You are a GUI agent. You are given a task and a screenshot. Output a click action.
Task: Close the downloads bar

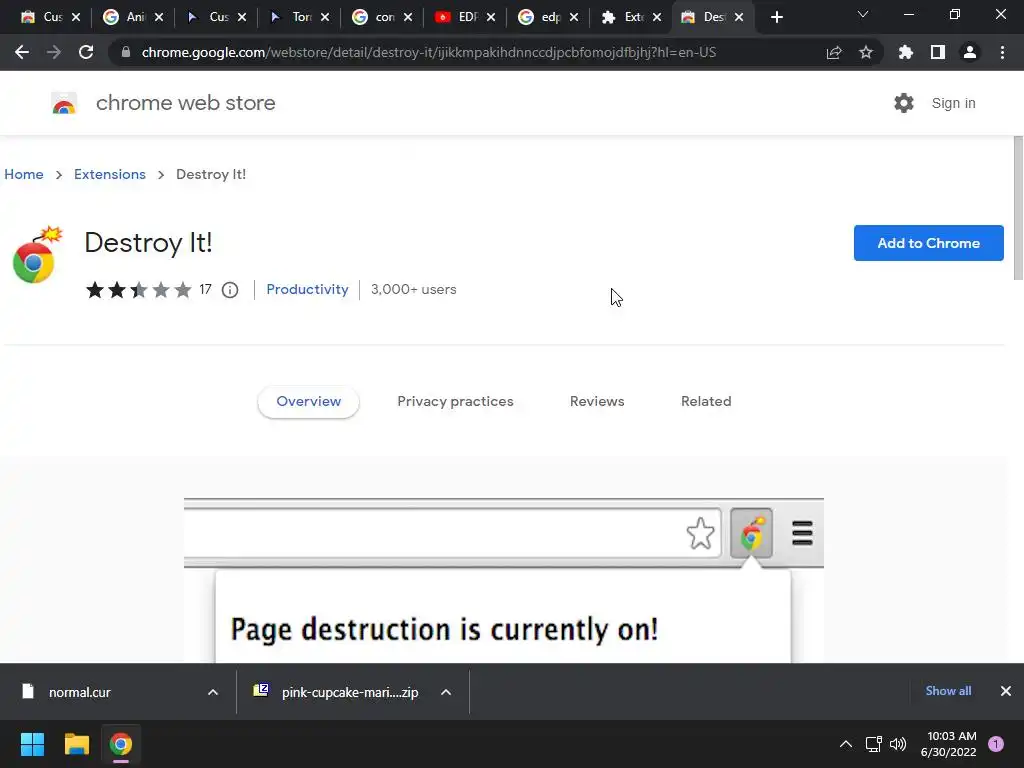pyautogui.click(x=1006, y=691)
